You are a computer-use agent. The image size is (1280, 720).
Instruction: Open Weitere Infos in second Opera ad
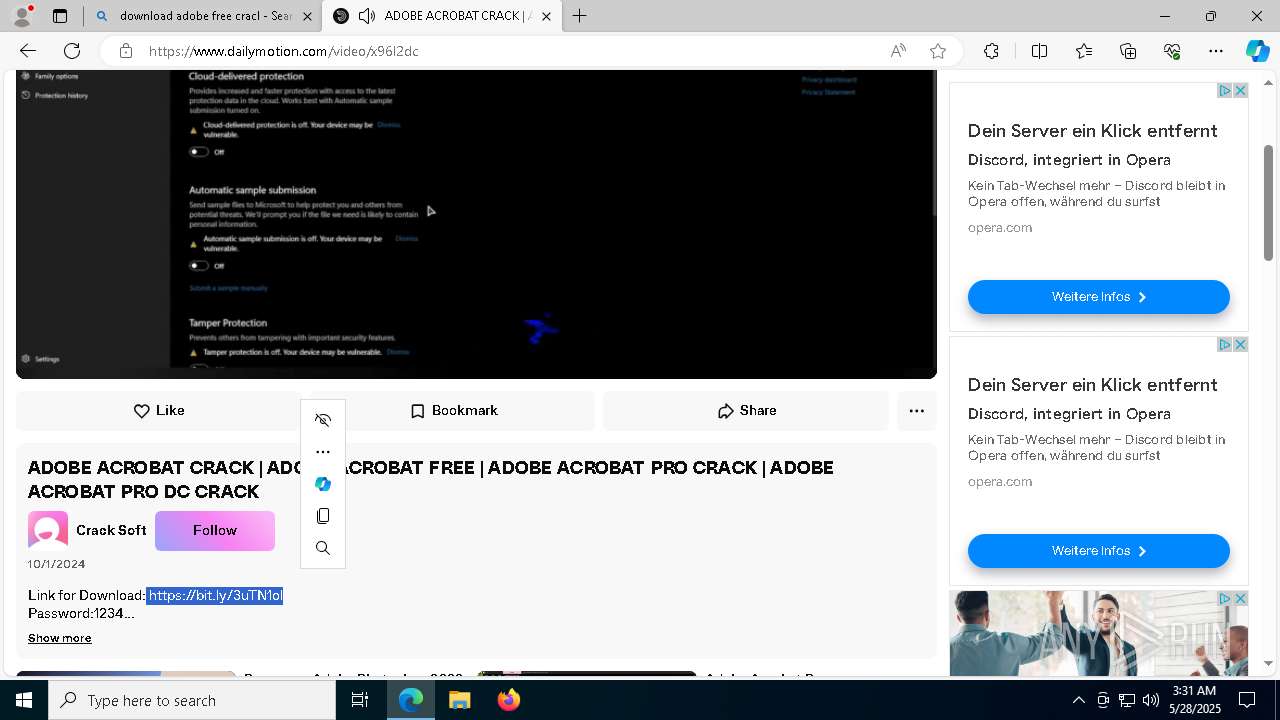pyautogui.click(x=1098, y=551)
